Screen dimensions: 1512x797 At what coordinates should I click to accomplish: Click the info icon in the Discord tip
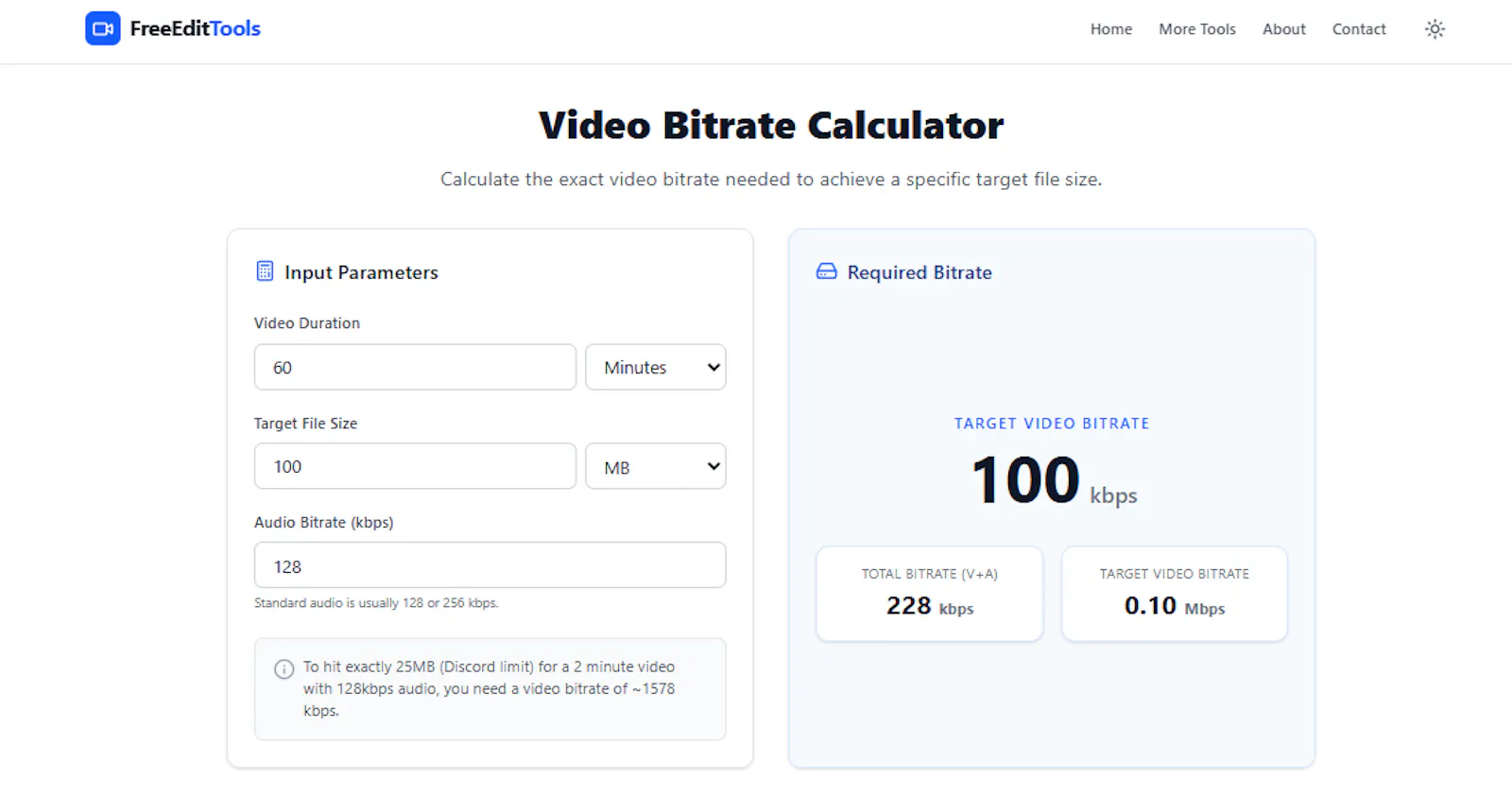[283, 669]
